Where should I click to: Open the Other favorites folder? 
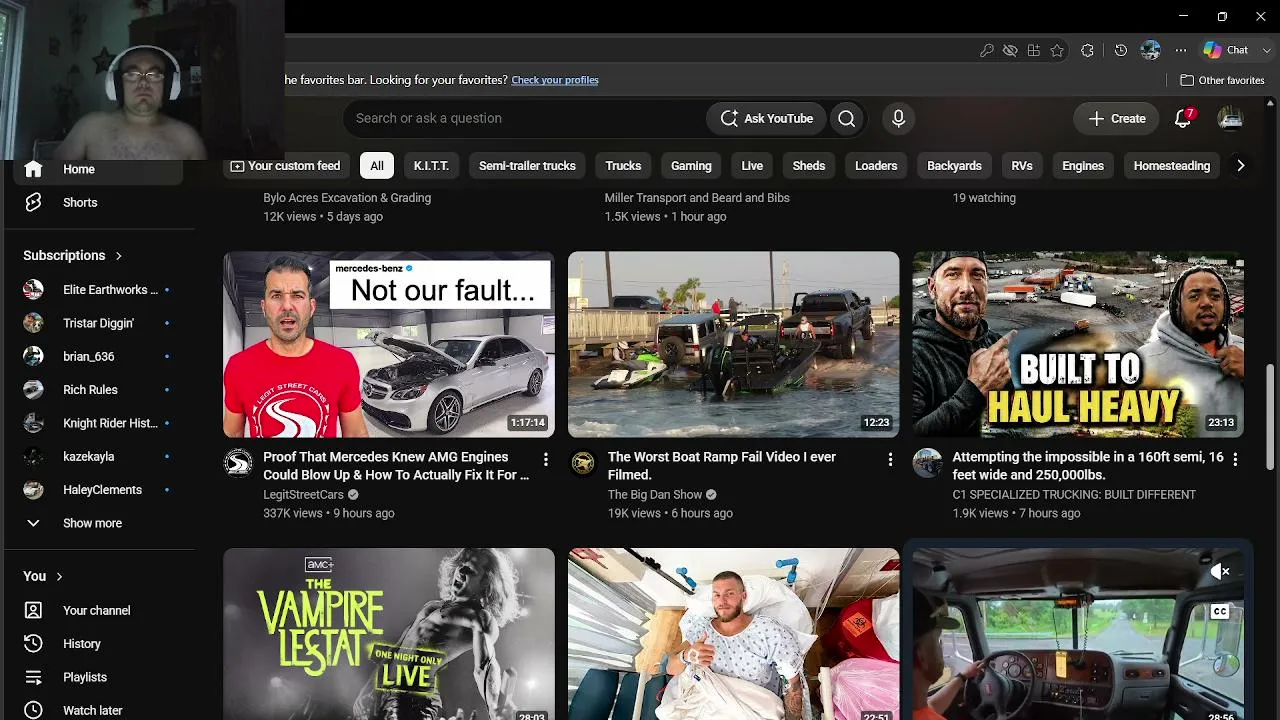tap(1222, 80)
